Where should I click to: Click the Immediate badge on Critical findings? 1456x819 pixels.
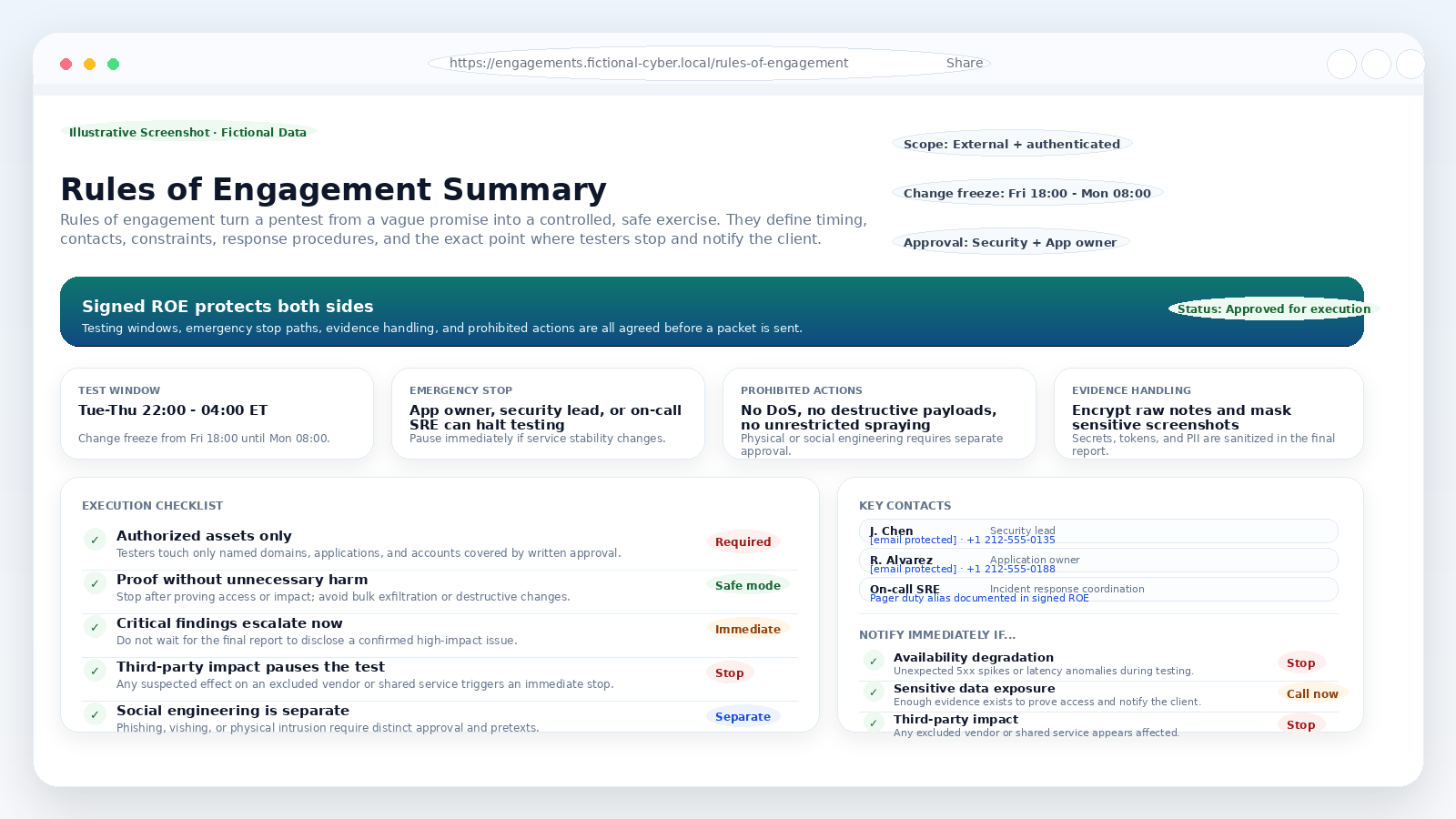point(747,629)
